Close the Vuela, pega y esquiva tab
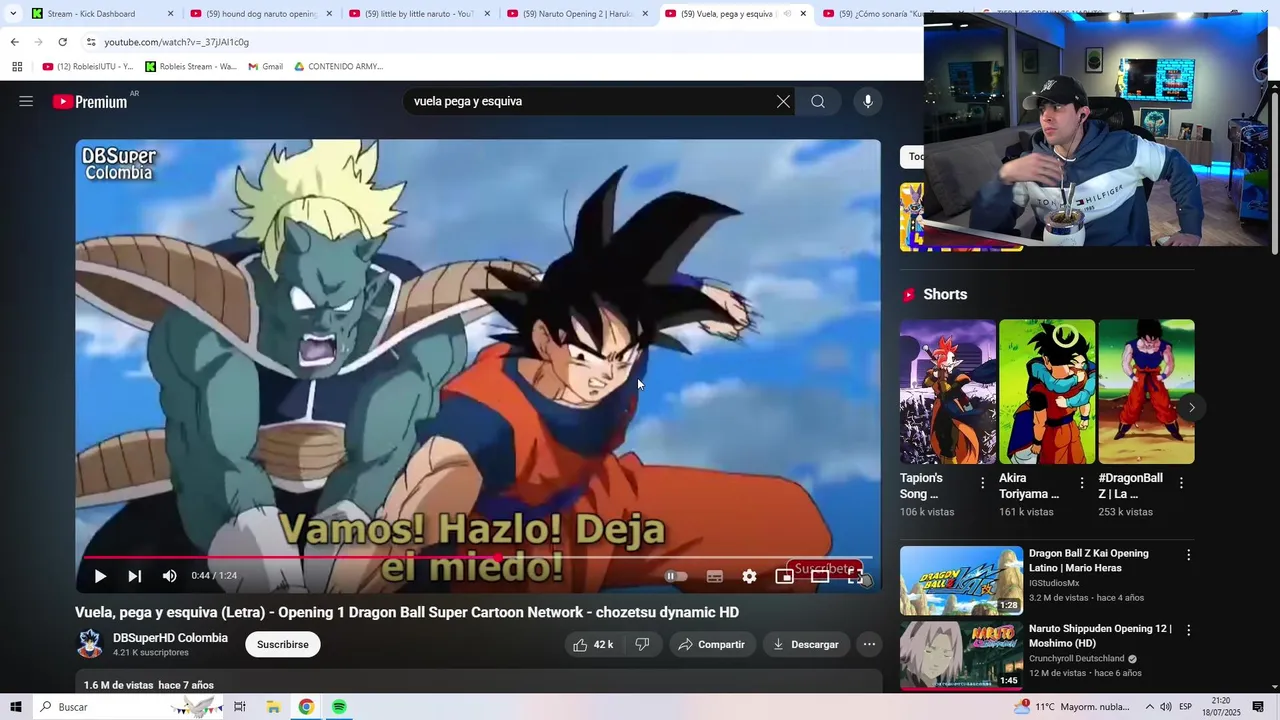 [x=803, y=14]
